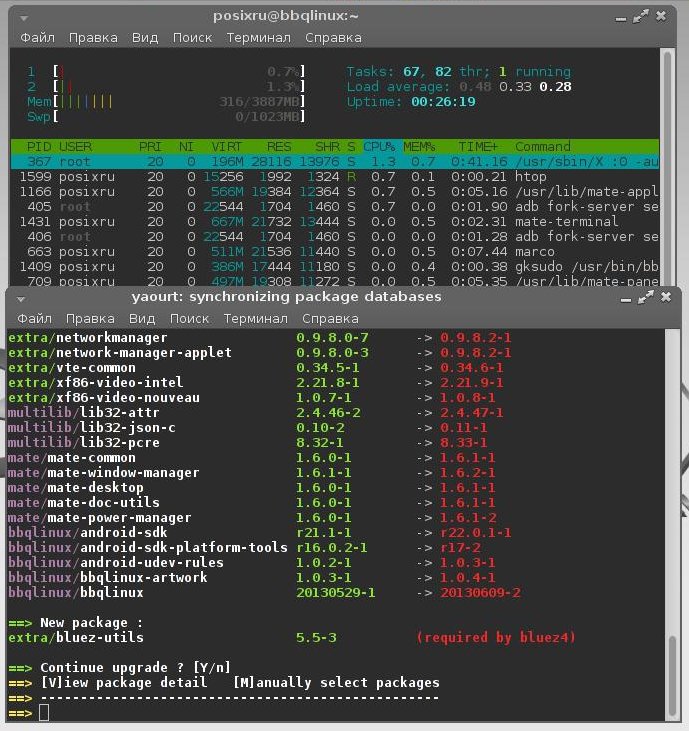Sort htop by PID column header
Viewport: 689px width, 731px height.
[x=39, y=147]
